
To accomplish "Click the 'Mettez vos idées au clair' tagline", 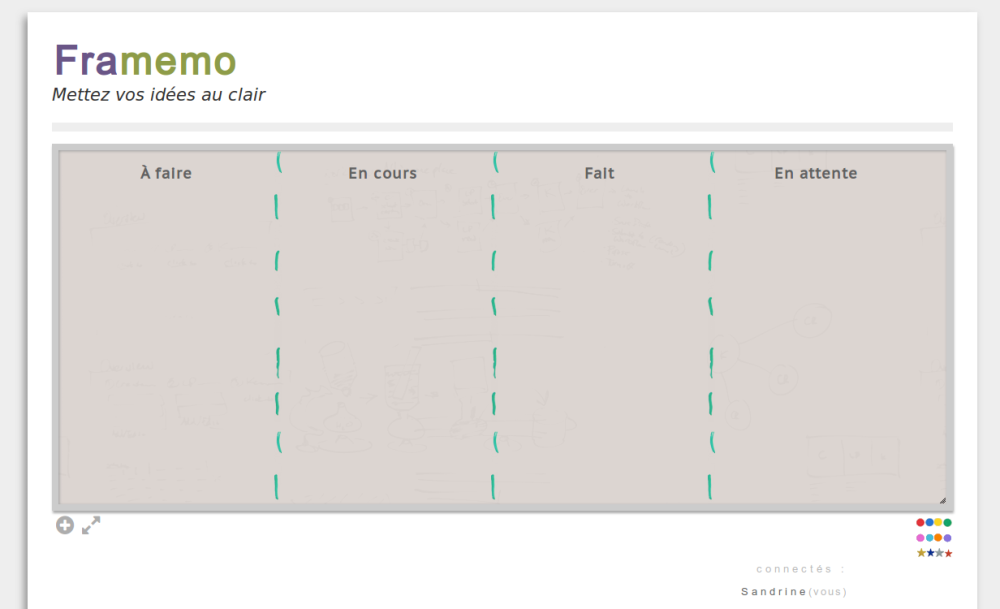I will tap(158, 94).
